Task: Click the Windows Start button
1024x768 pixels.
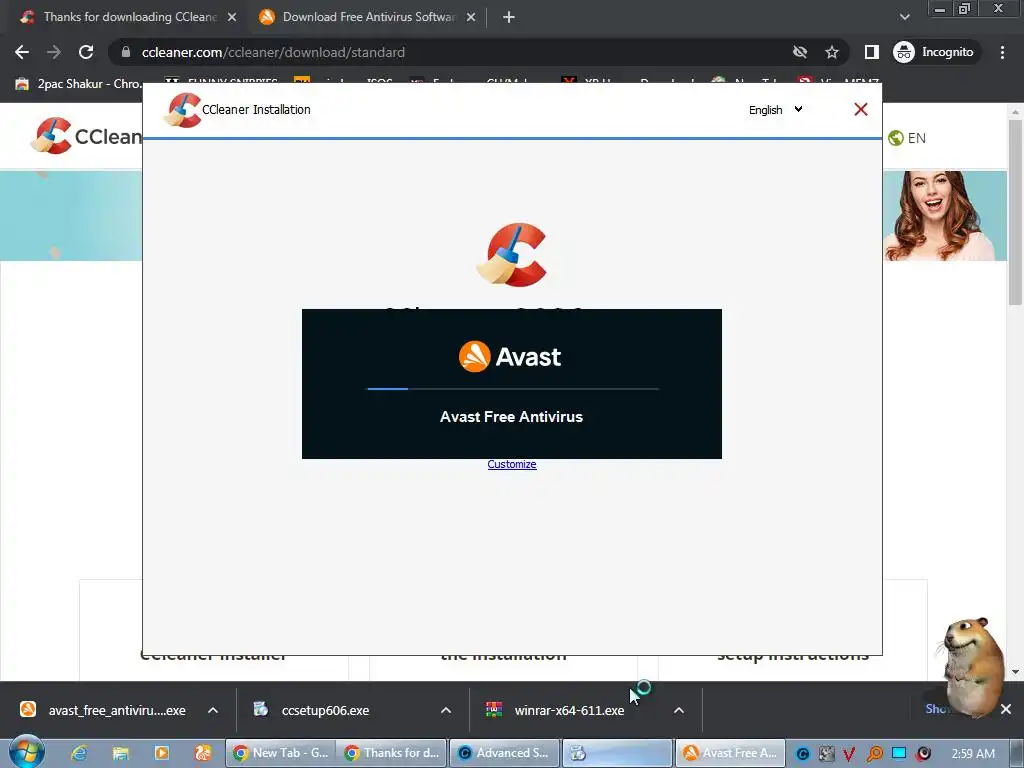Action: [x=26, y=752]
